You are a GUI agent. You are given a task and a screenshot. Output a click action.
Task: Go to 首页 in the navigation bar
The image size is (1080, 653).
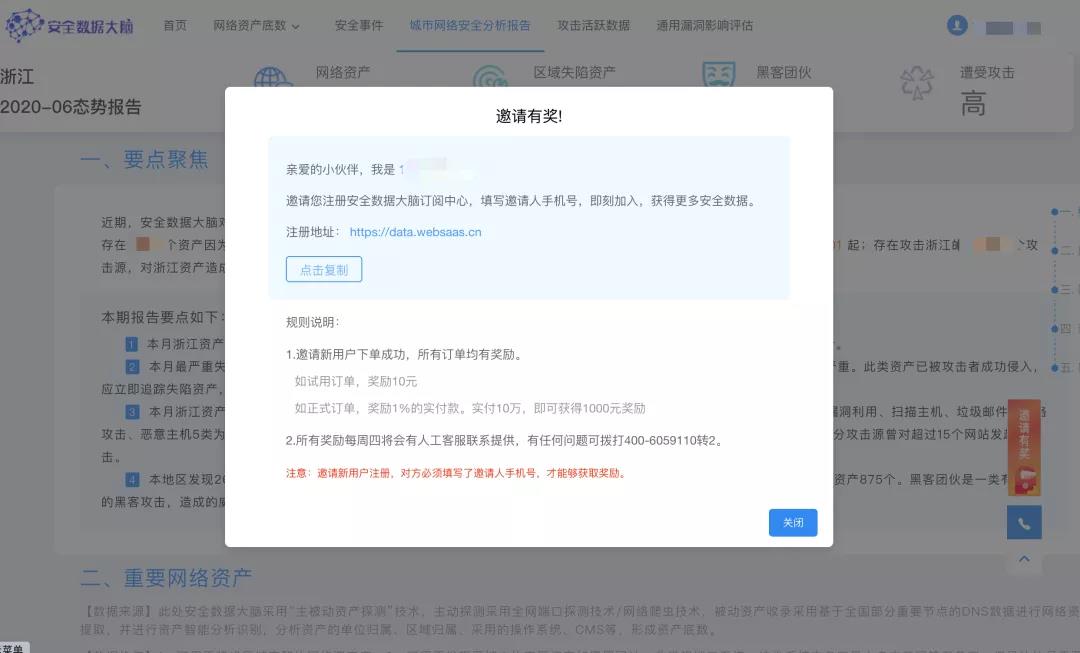point(175,26)
